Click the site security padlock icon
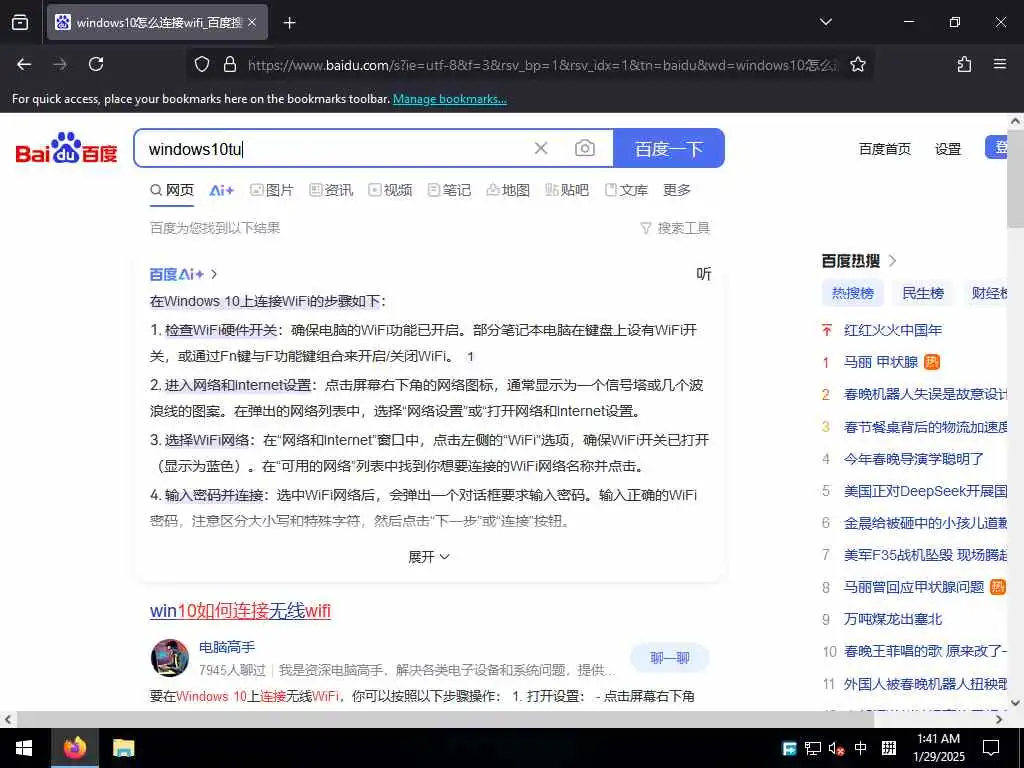The height and width of the screenshot is (768, 1024). (229, 64)
